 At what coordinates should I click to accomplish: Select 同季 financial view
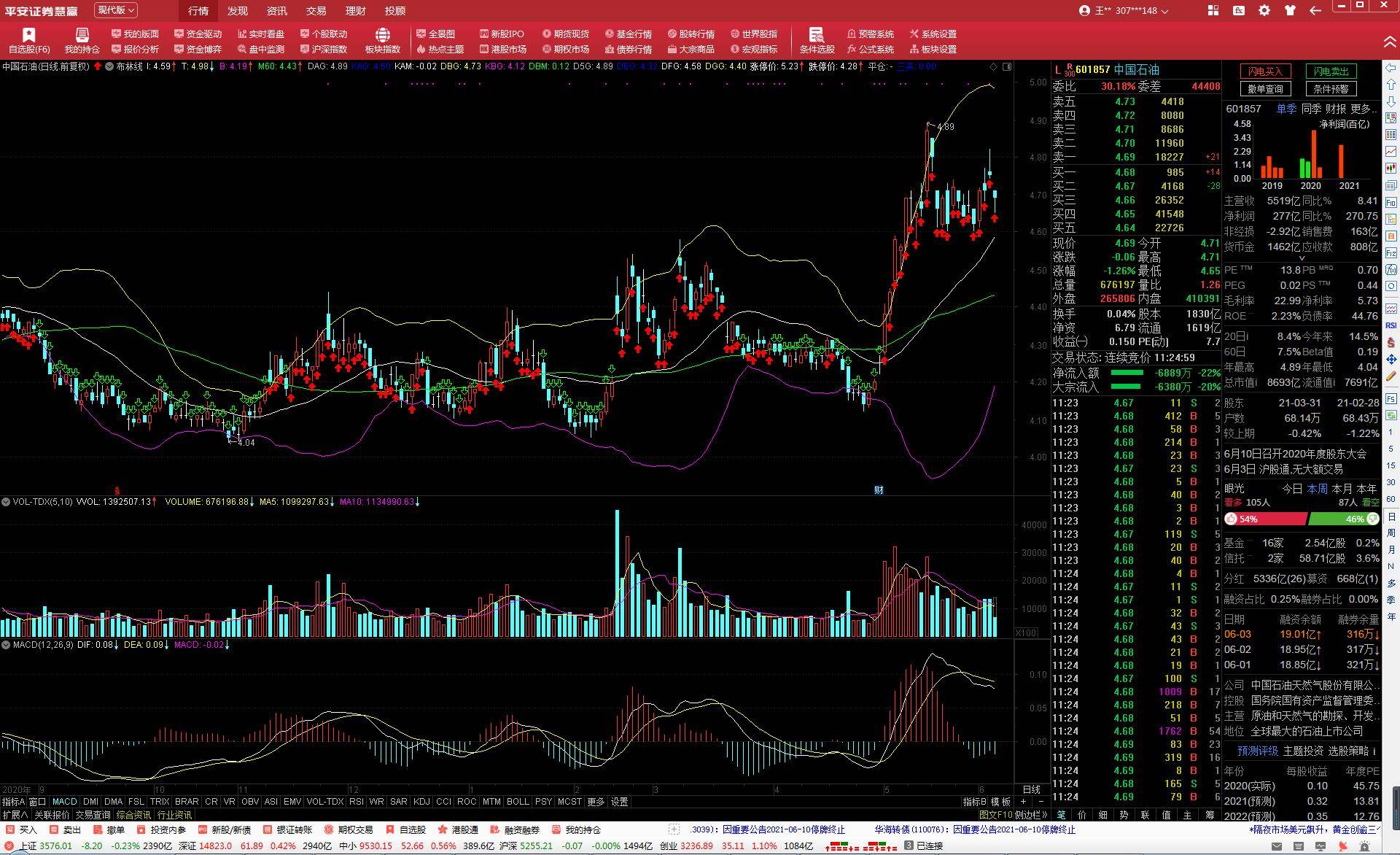1311,109
